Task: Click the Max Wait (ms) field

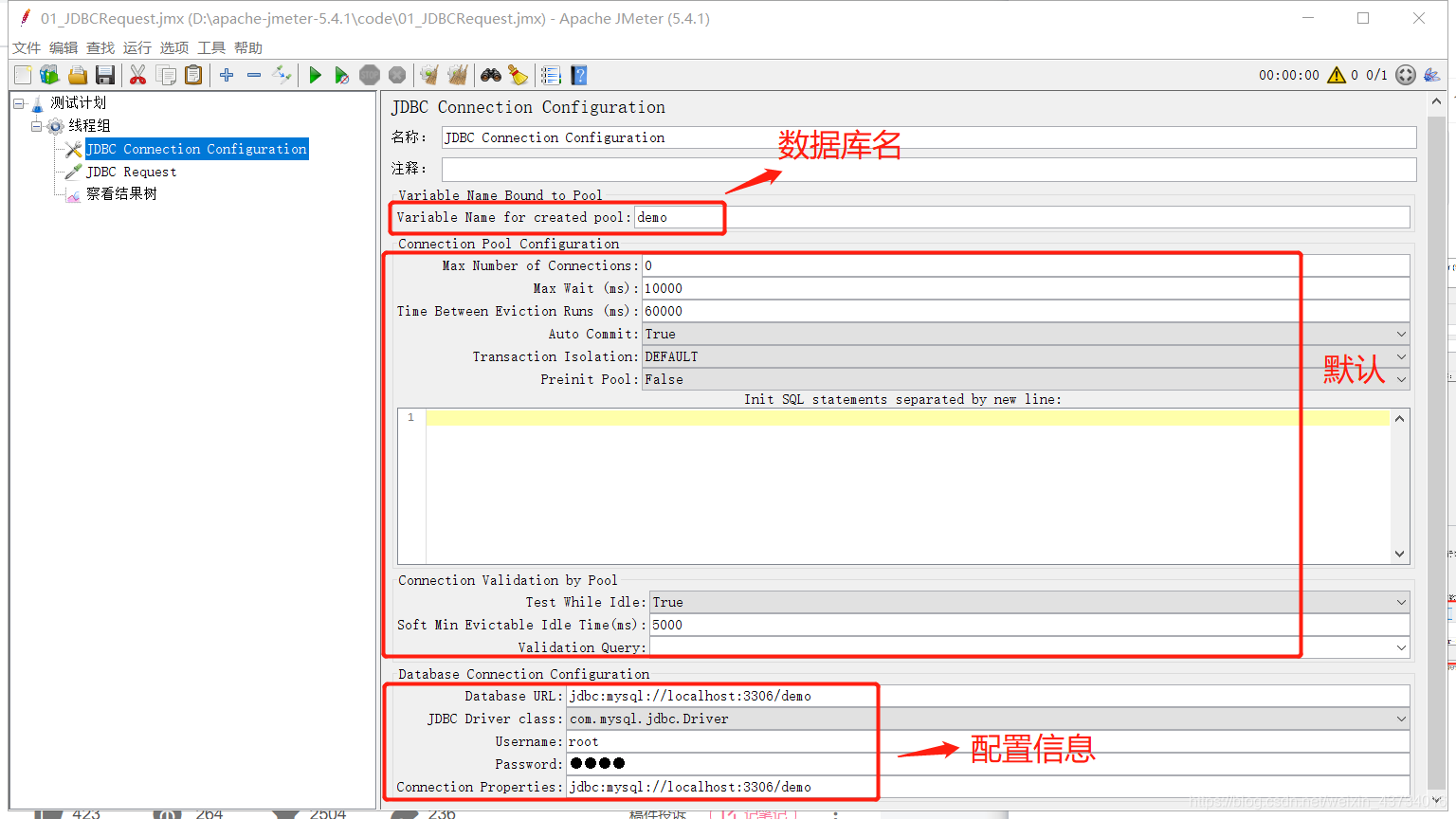Action: pyautogui.click(x=1026, y=288)
